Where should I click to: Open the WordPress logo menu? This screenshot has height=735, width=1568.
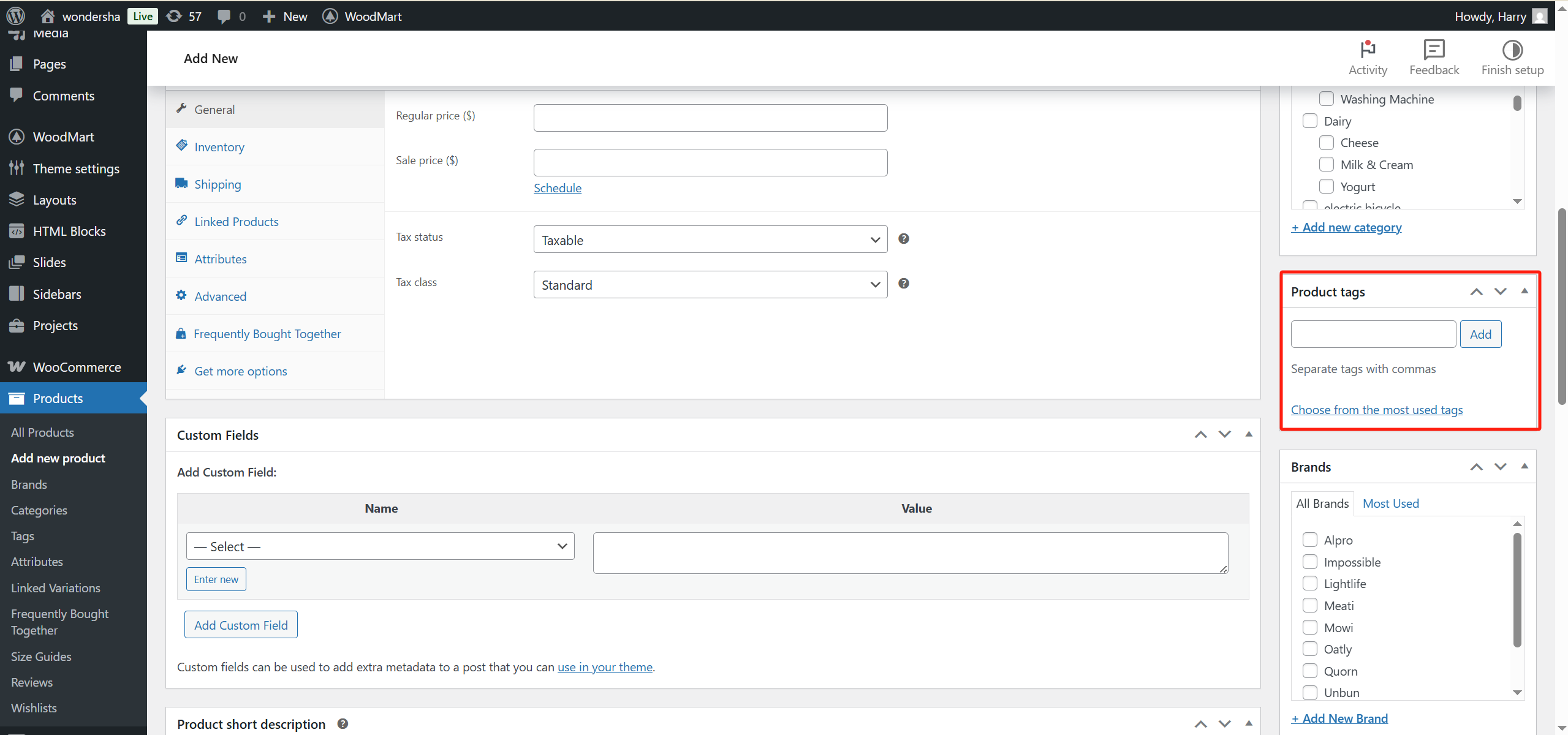pos(15,16)
